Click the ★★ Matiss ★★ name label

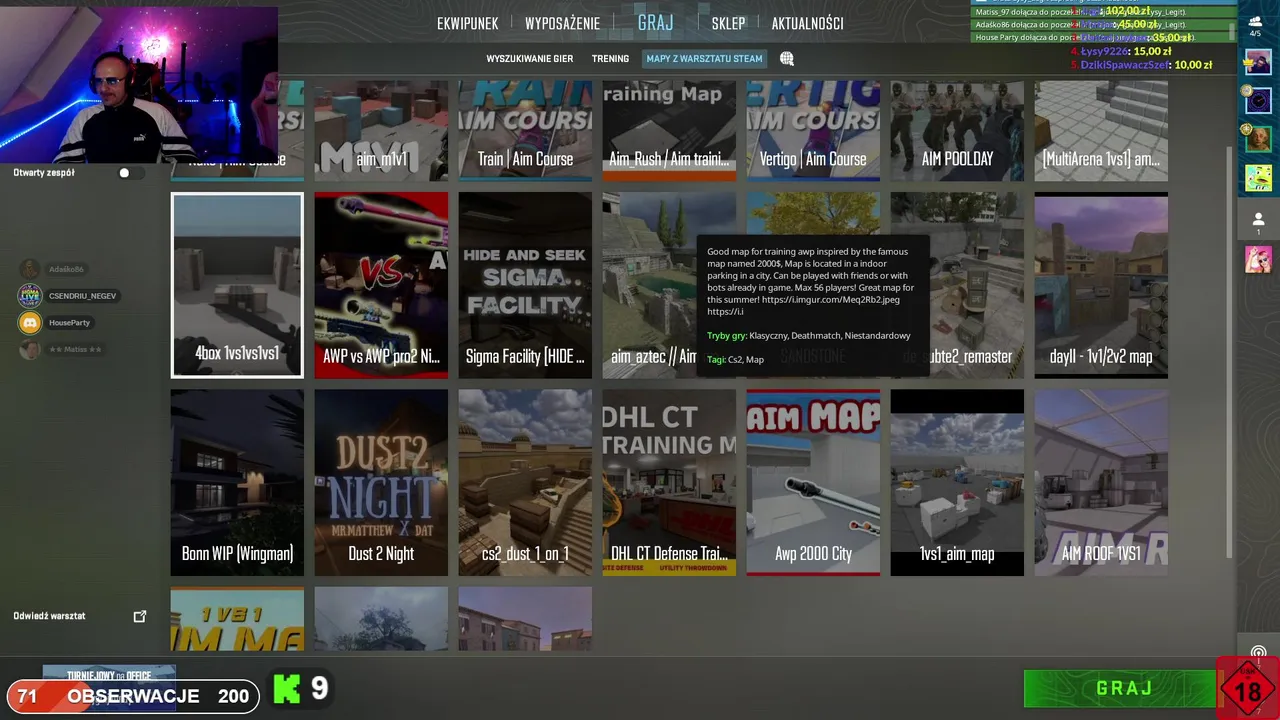coord(75,350)
